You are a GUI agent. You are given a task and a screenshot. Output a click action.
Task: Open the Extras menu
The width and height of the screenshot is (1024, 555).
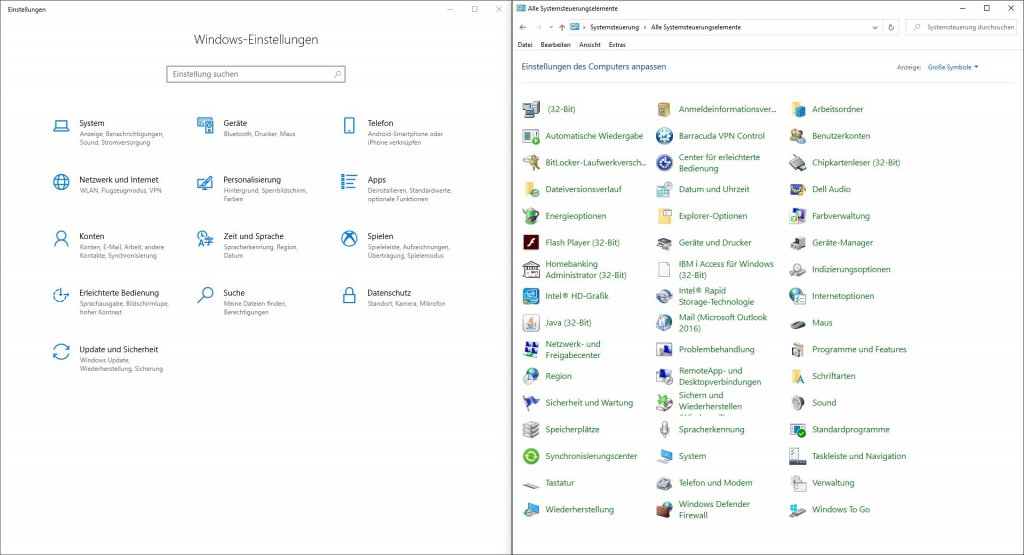[617, 45]
